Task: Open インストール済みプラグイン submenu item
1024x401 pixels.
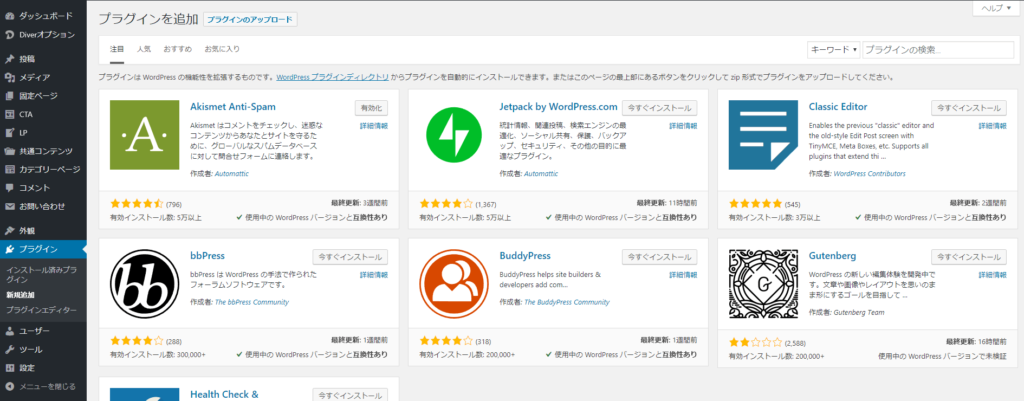Action: 41,274
